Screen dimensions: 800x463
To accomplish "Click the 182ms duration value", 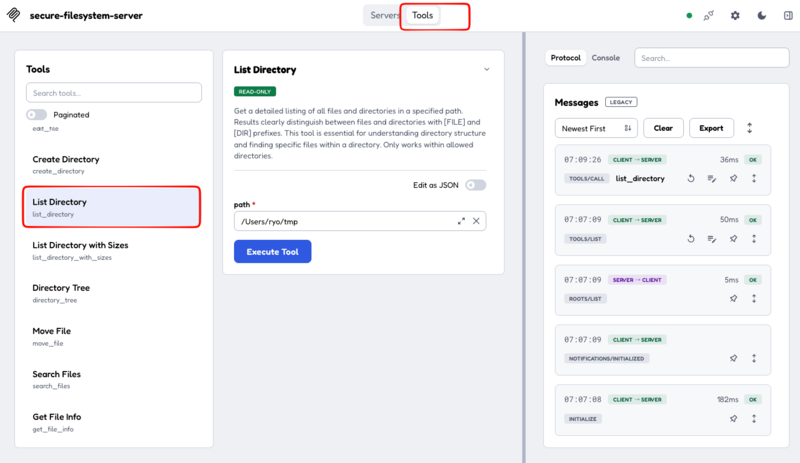I will pyautogui.click(x=727, y=399).
